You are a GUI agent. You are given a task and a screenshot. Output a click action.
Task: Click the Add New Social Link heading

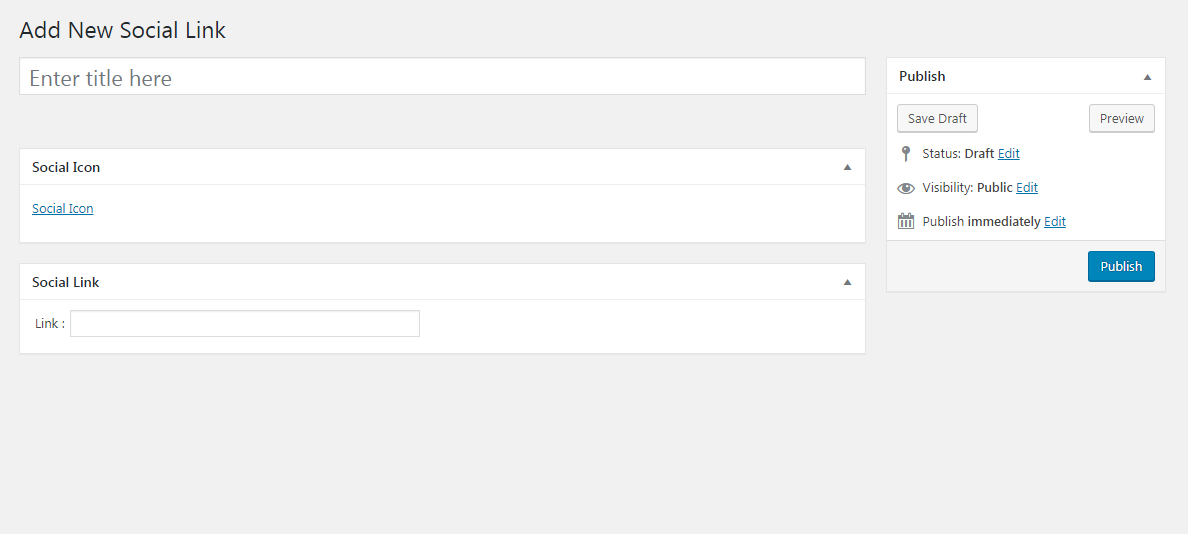point(123,30)
